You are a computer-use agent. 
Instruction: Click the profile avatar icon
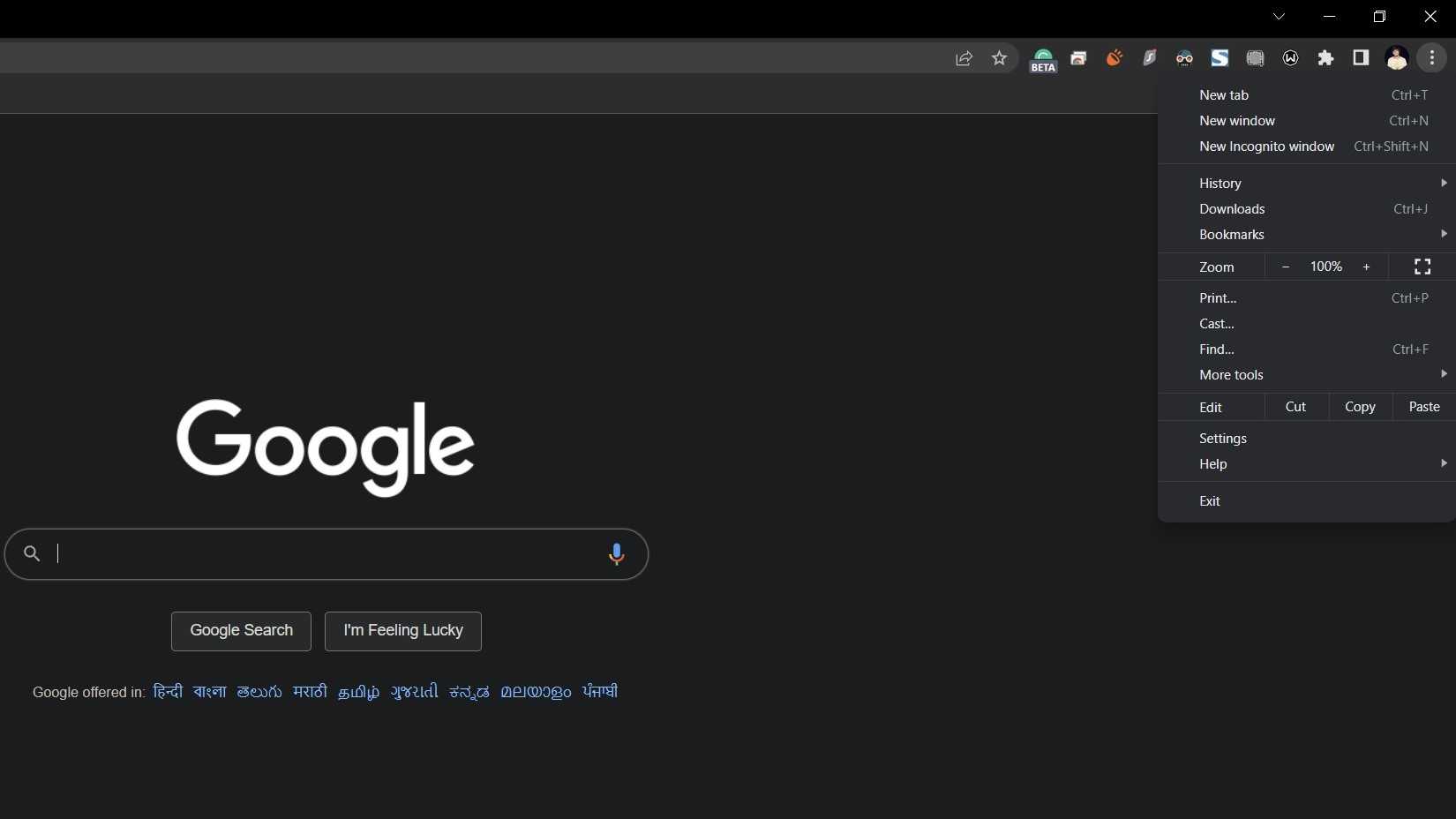pyautogui.click(x=1396, y=58)
